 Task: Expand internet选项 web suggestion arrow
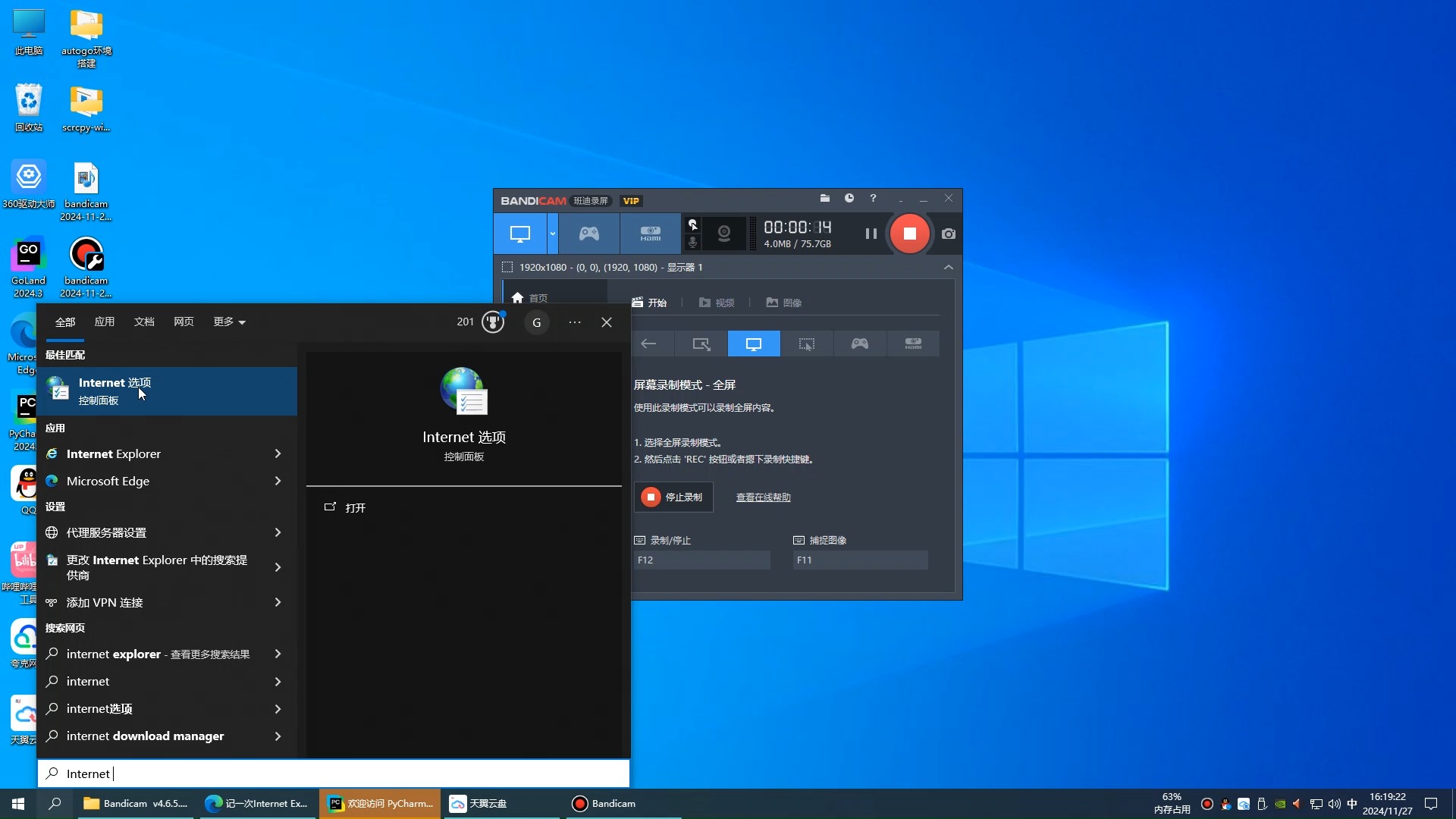tap(278, 709)
